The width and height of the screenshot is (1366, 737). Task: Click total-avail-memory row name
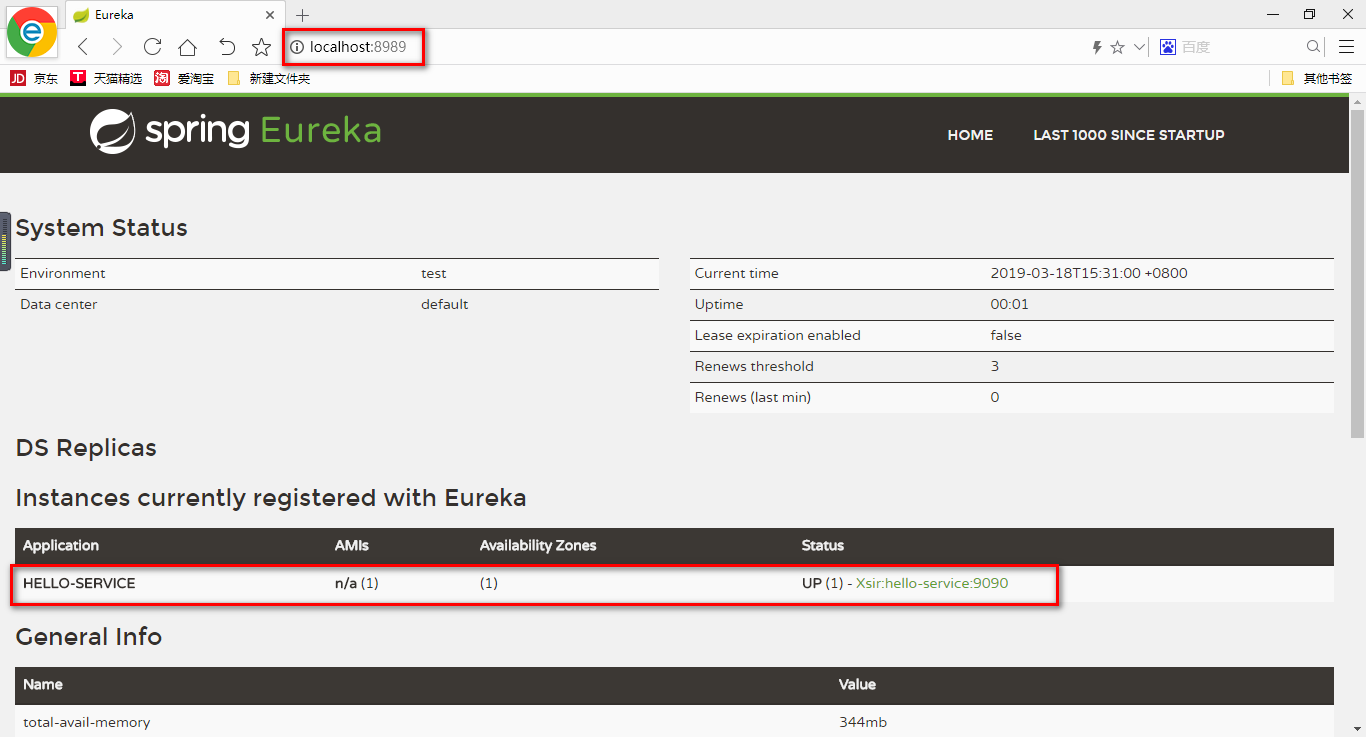pos(87,722)
